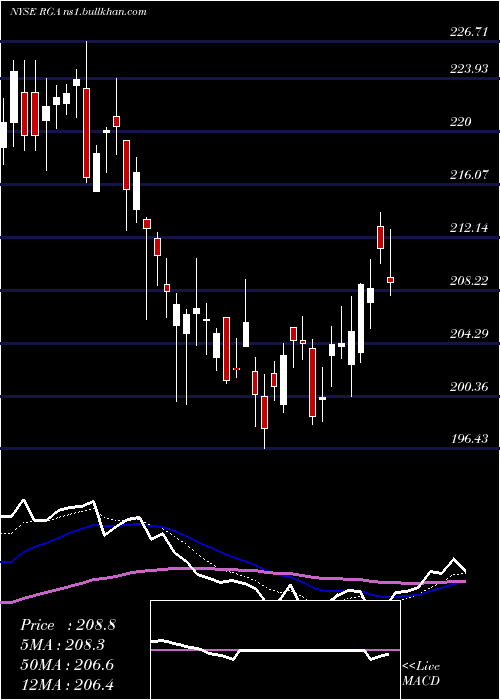Click the 204.29 price level label
The image size is (500, 700).
tap(468, 333)
